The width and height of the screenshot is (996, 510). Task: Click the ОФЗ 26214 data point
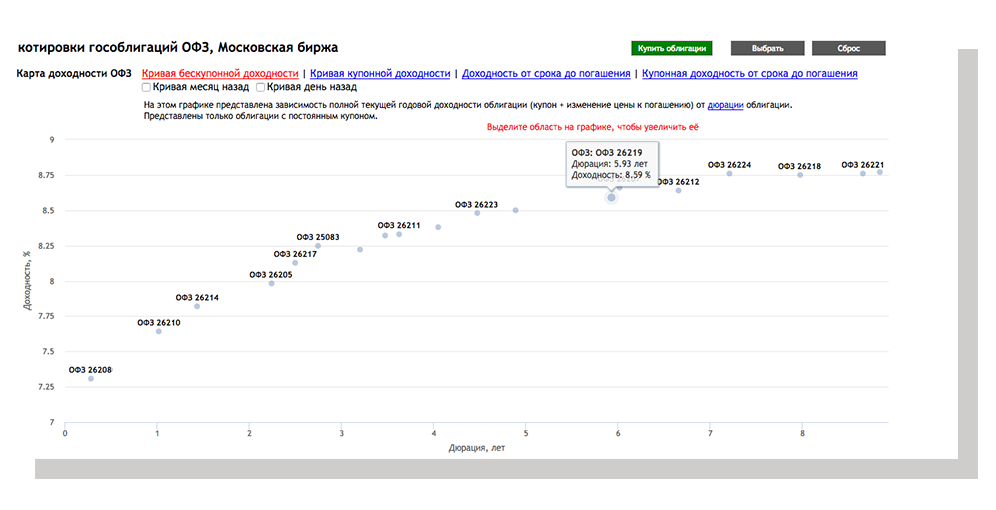(197, 306)
